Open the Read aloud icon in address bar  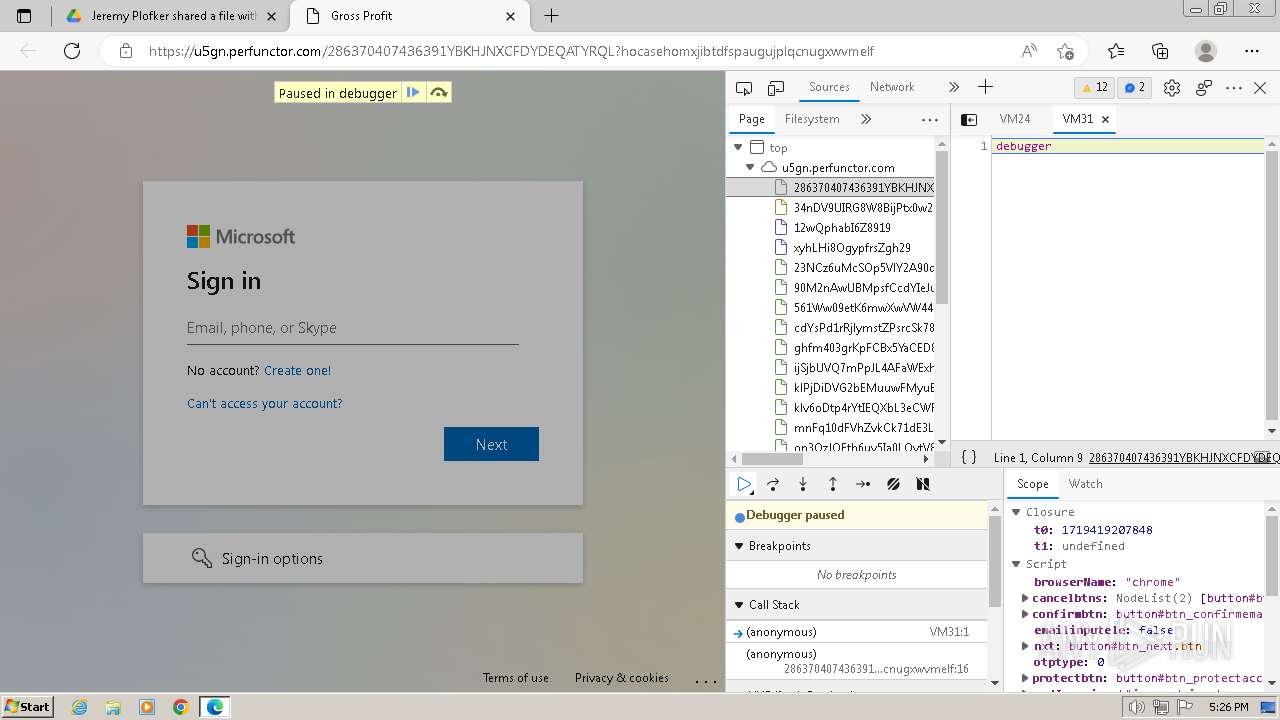tap(1029, 51)
